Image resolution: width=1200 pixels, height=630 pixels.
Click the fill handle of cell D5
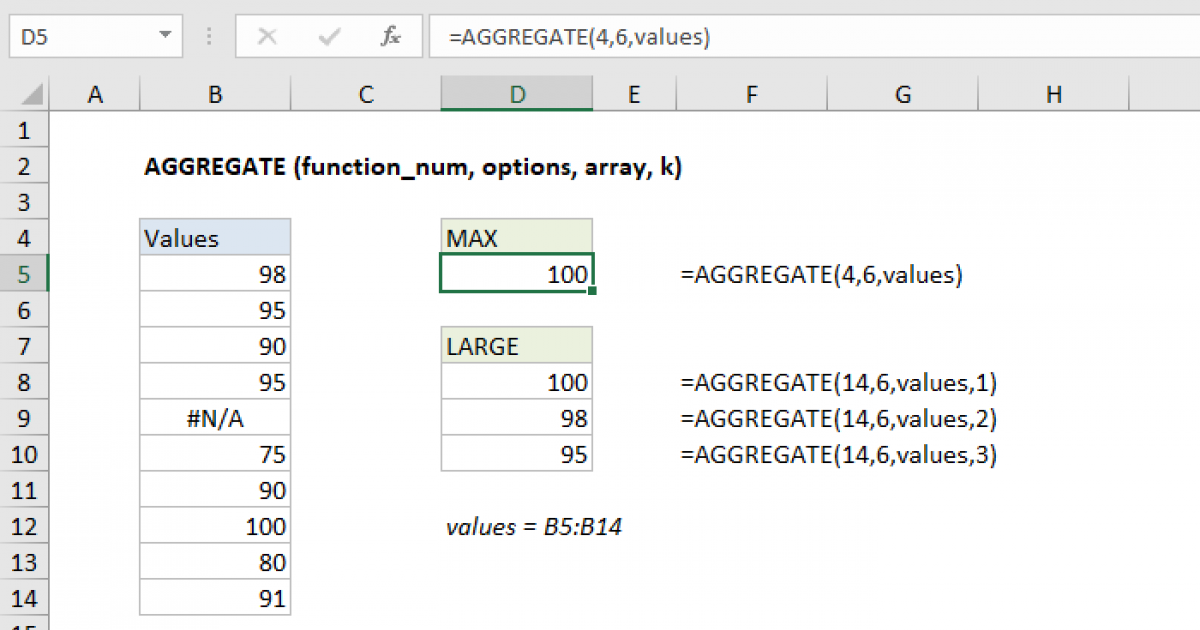592,290
